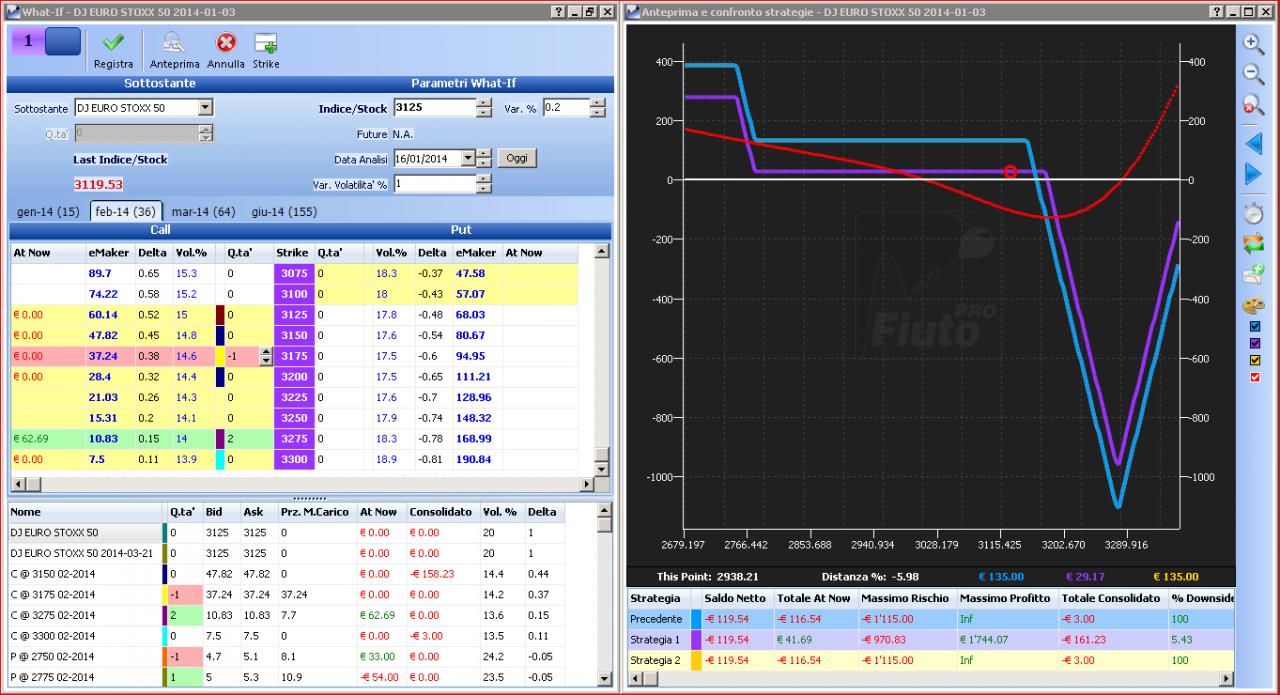Increase the Indice/Stock value with the up stepper

(x=485, y=103)
